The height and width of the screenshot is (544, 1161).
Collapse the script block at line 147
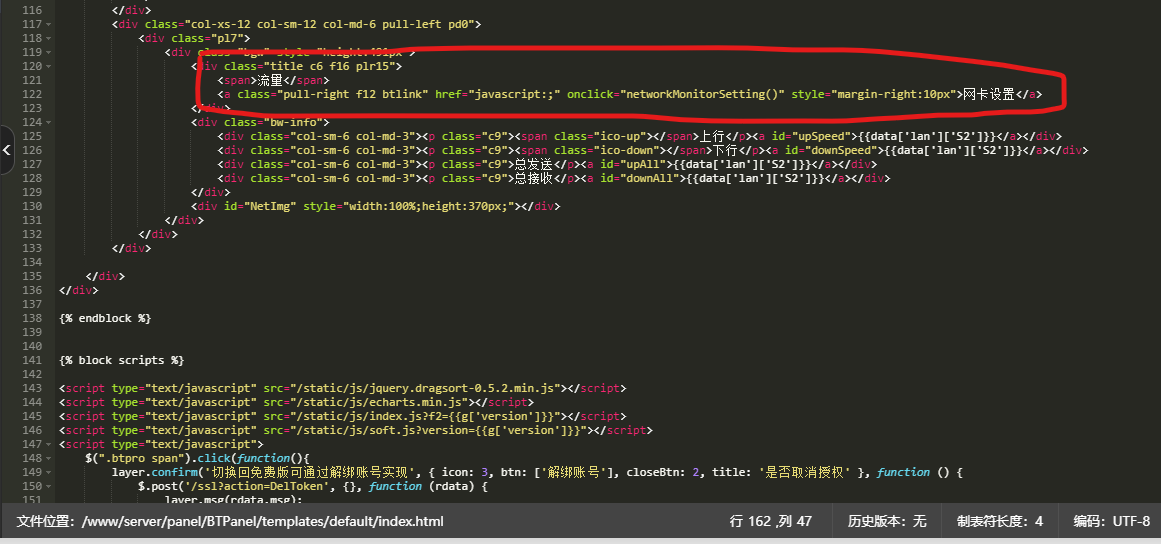pyautogui.click(x=48, y=444)
